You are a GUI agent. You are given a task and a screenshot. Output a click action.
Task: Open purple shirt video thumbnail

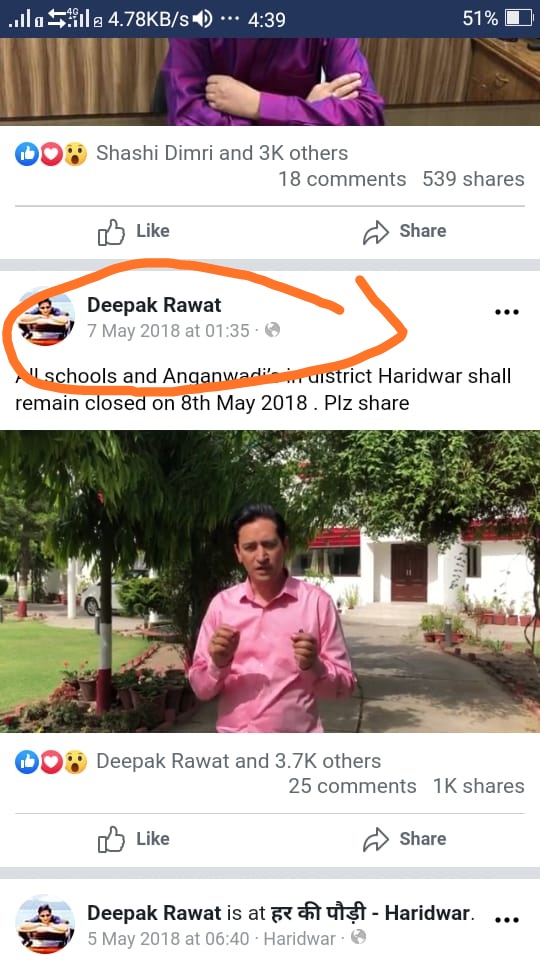270,81
